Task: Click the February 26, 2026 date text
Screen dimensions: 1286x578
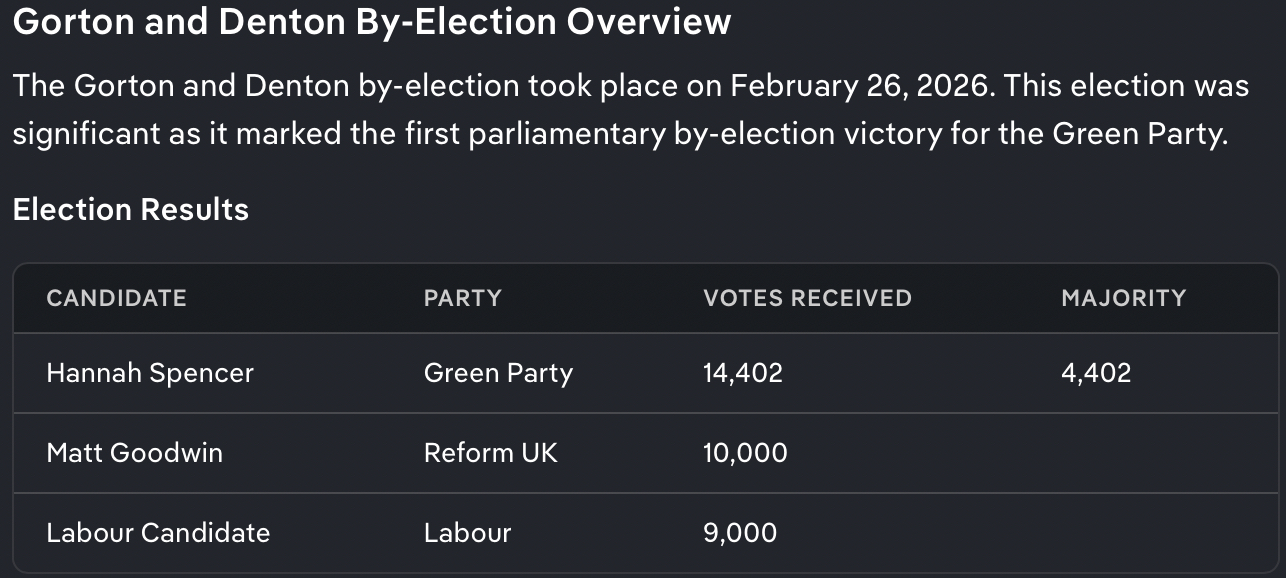Action: (861, 86)
